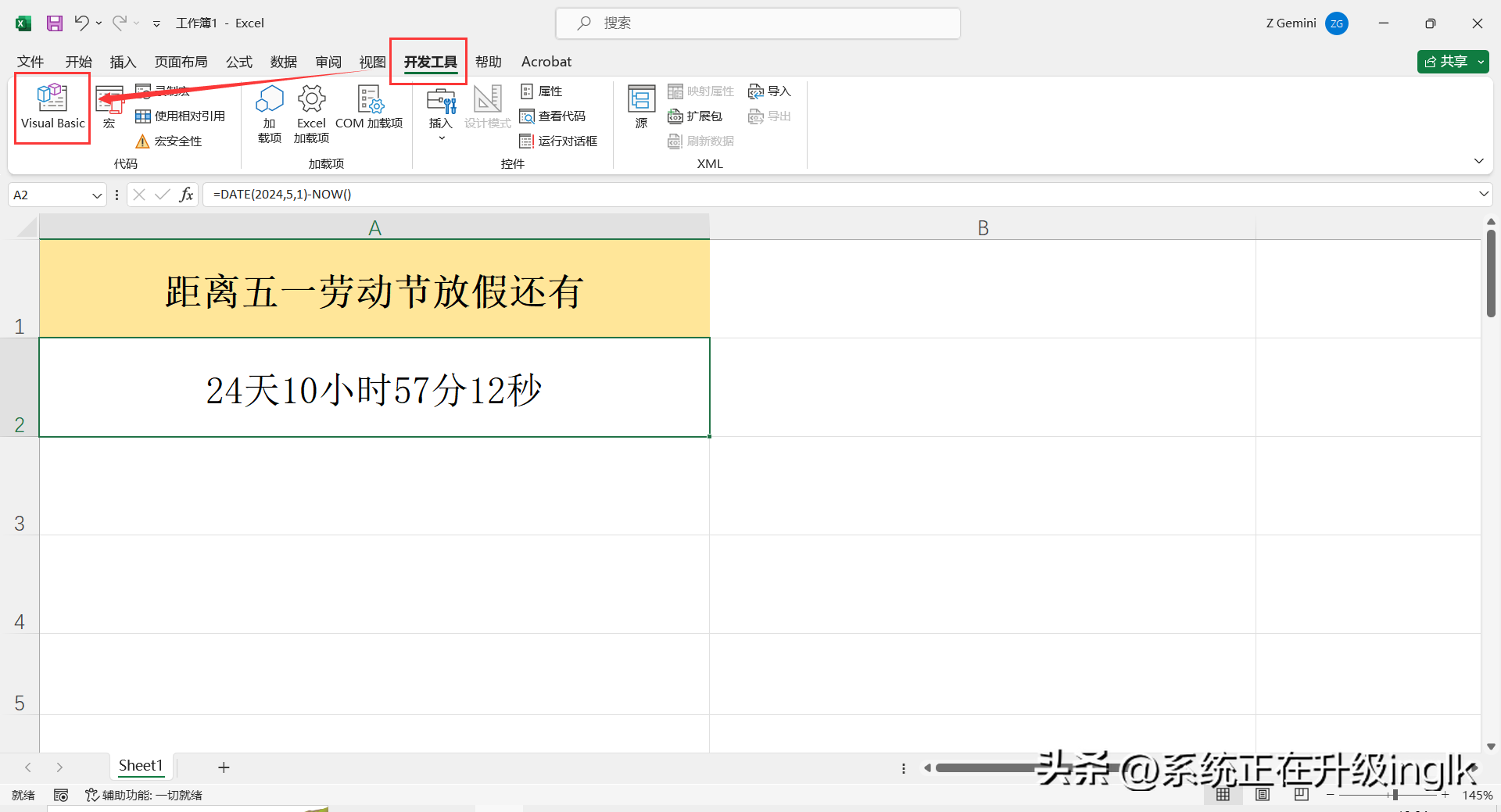This screenshot has width=1501, height=812.
Task: Add a new sheet with plus button
Action: click(x=224, y=767)
